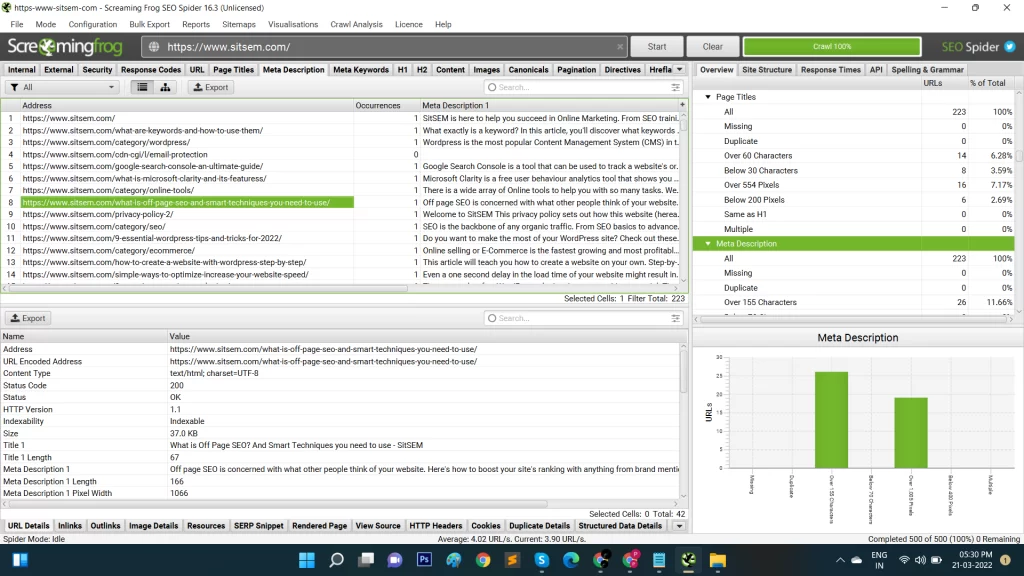Switch to Page Titles tab
Screen dimensions: 1024x576
[233, 70]
